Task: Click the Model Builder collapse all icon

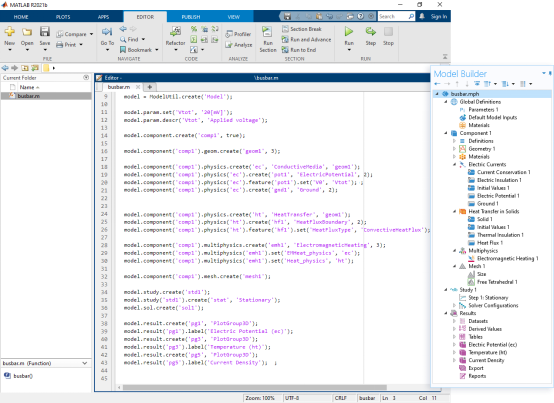Action: tap(477, 84)
